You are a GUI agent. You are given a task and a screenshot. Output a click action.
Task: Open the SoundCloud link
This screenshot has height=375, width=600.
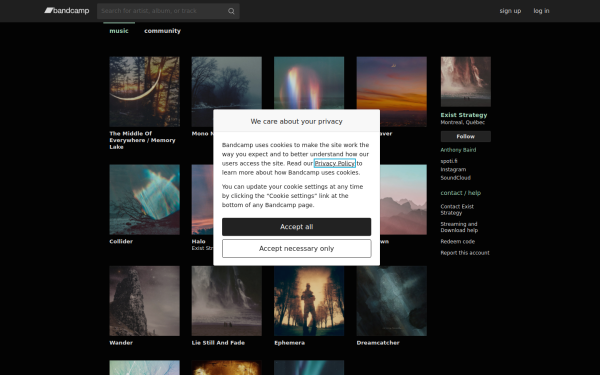coord(455,178)
